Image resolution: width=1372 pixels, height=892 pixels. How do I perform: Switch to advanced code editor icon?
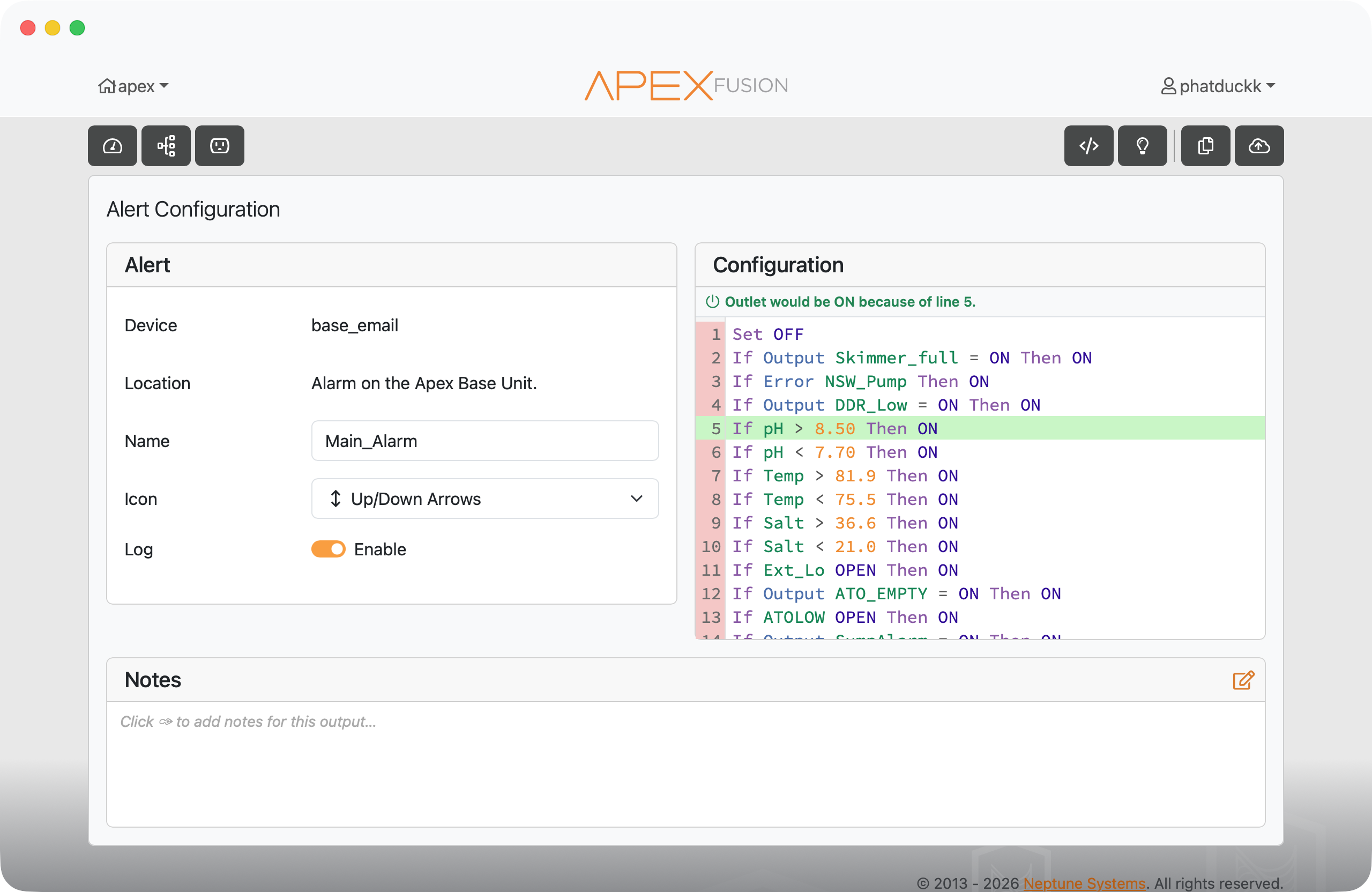click(1088, 146)
